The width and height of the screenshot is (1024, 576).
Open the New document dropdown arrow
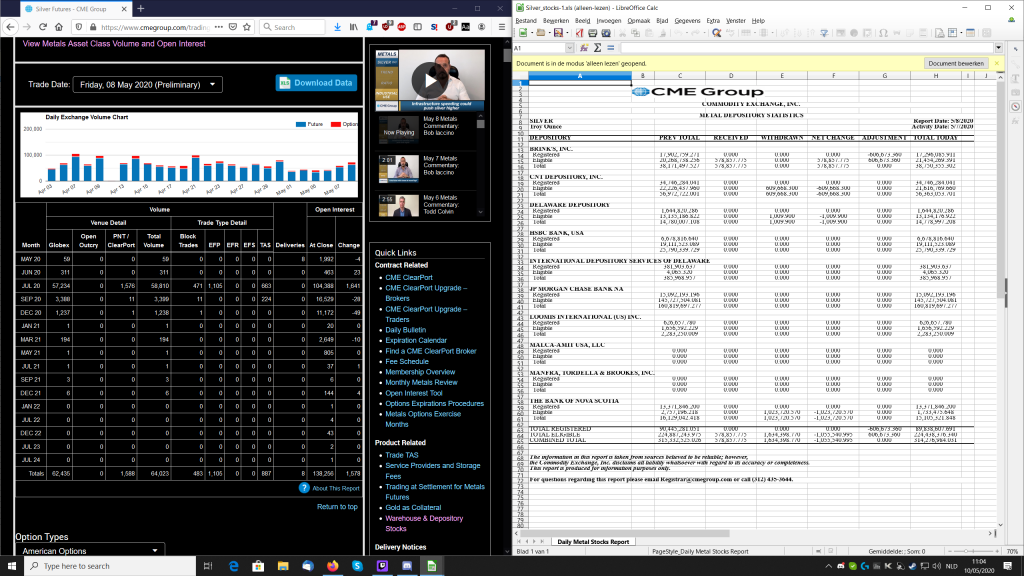click(531, 33)
